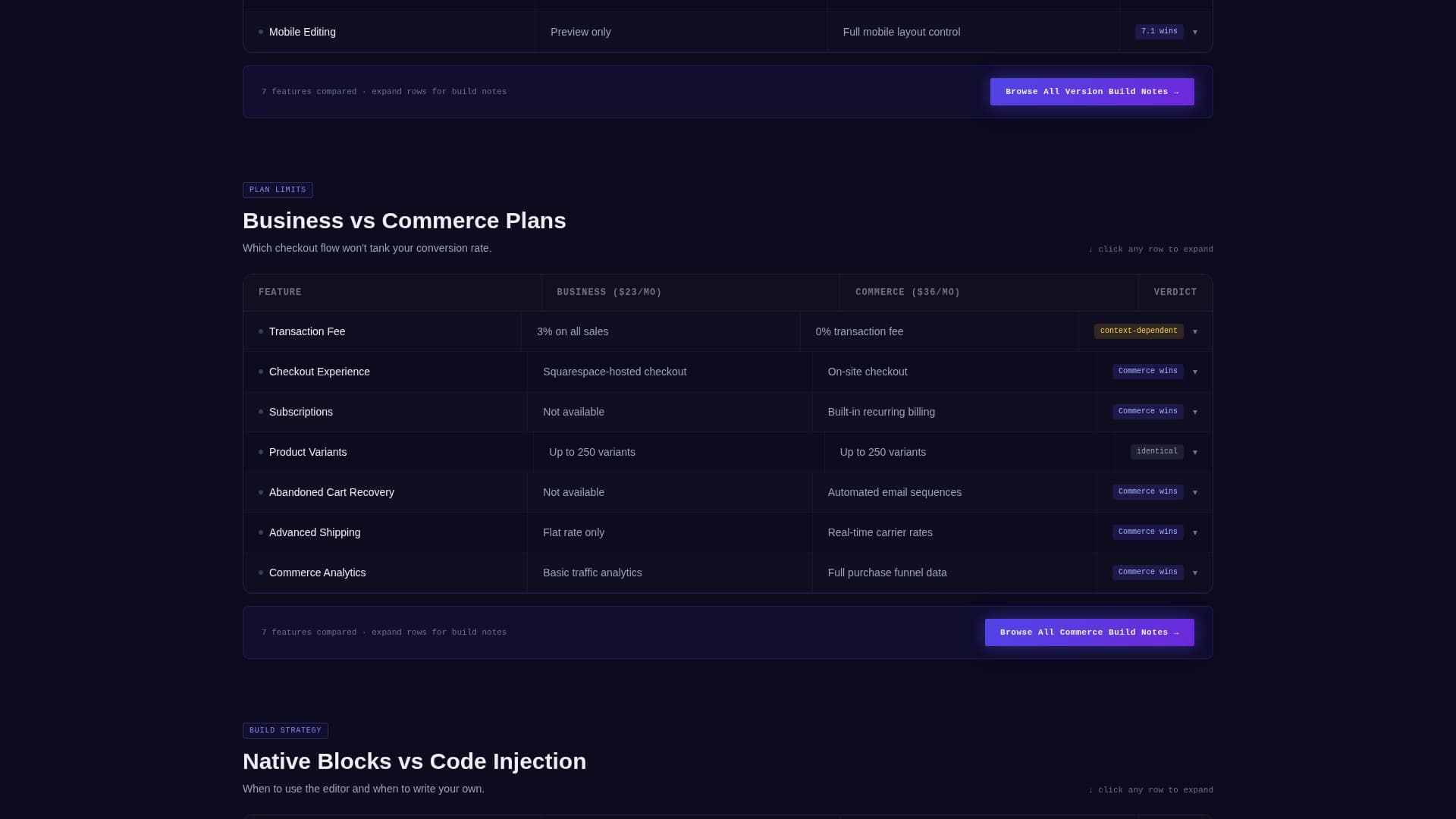Image resolution: width=1456 pixels, height=819 pixels.
Task: Click the PLAN LIMITS tag
Action: pos(278,190)
